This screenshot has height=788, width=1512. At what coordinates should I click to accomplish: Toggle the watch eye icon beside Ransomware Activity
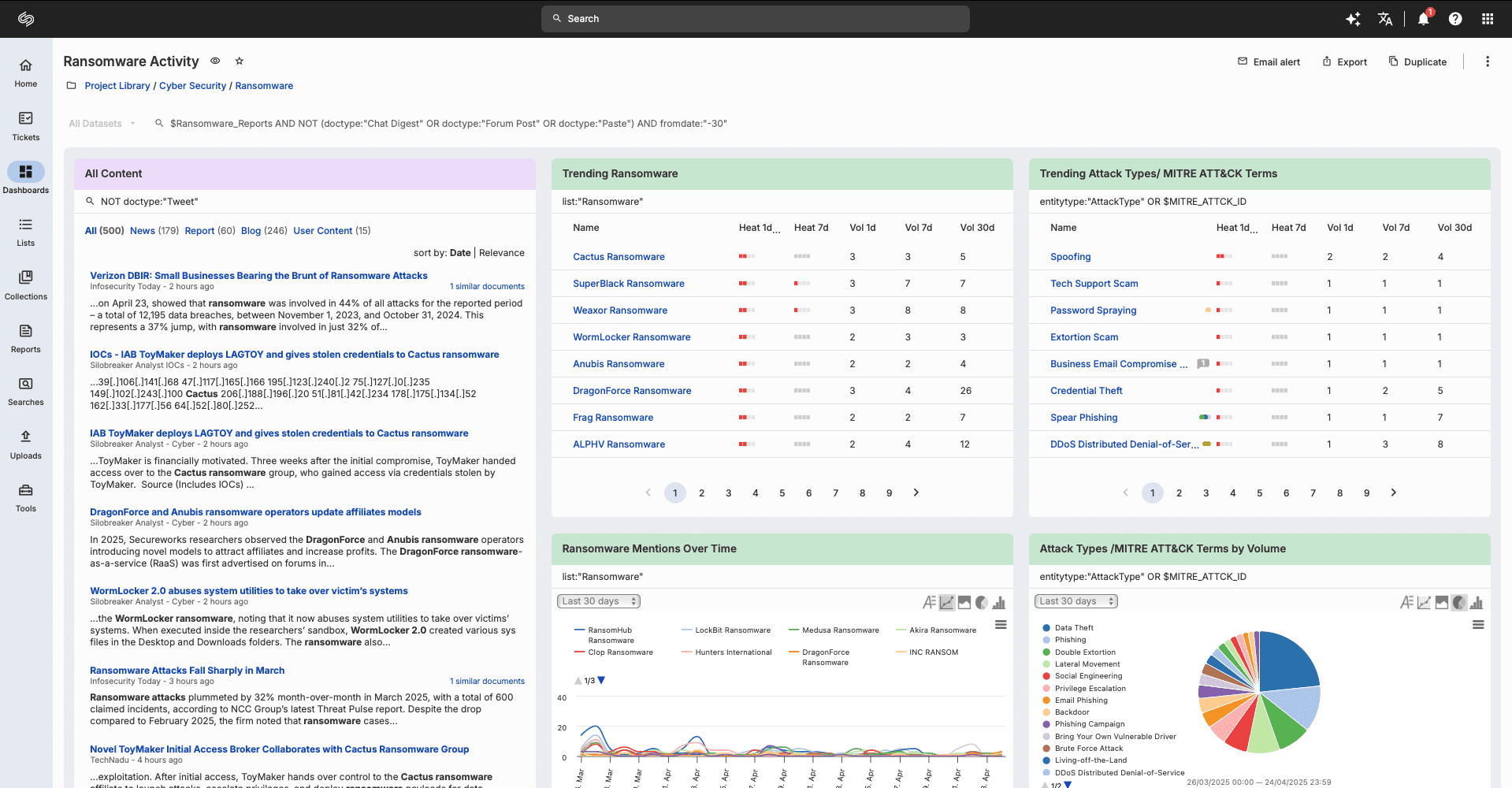(215, 61)
